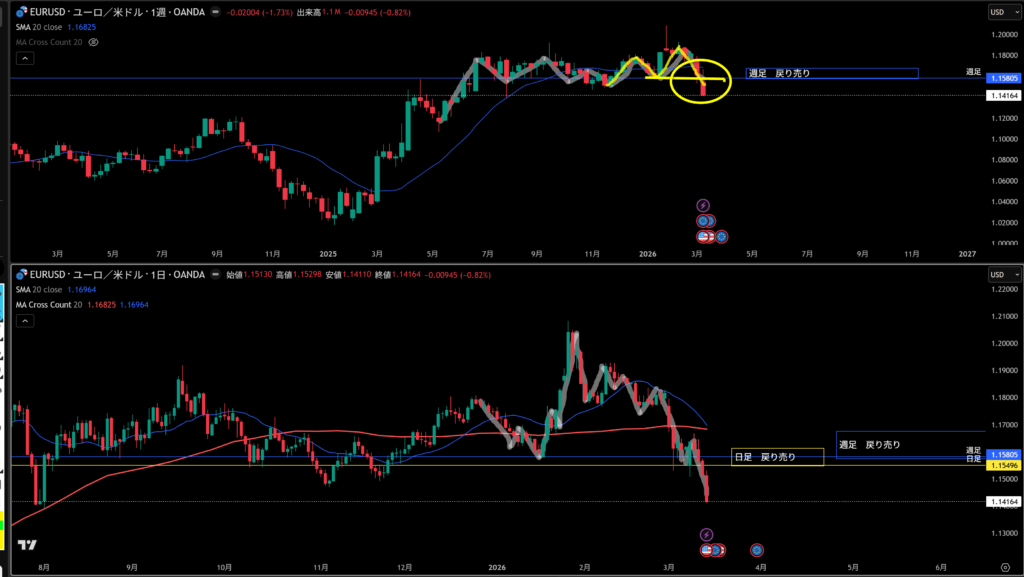Open the USD currency dropdown on weekly chart

pos(1000,12)
